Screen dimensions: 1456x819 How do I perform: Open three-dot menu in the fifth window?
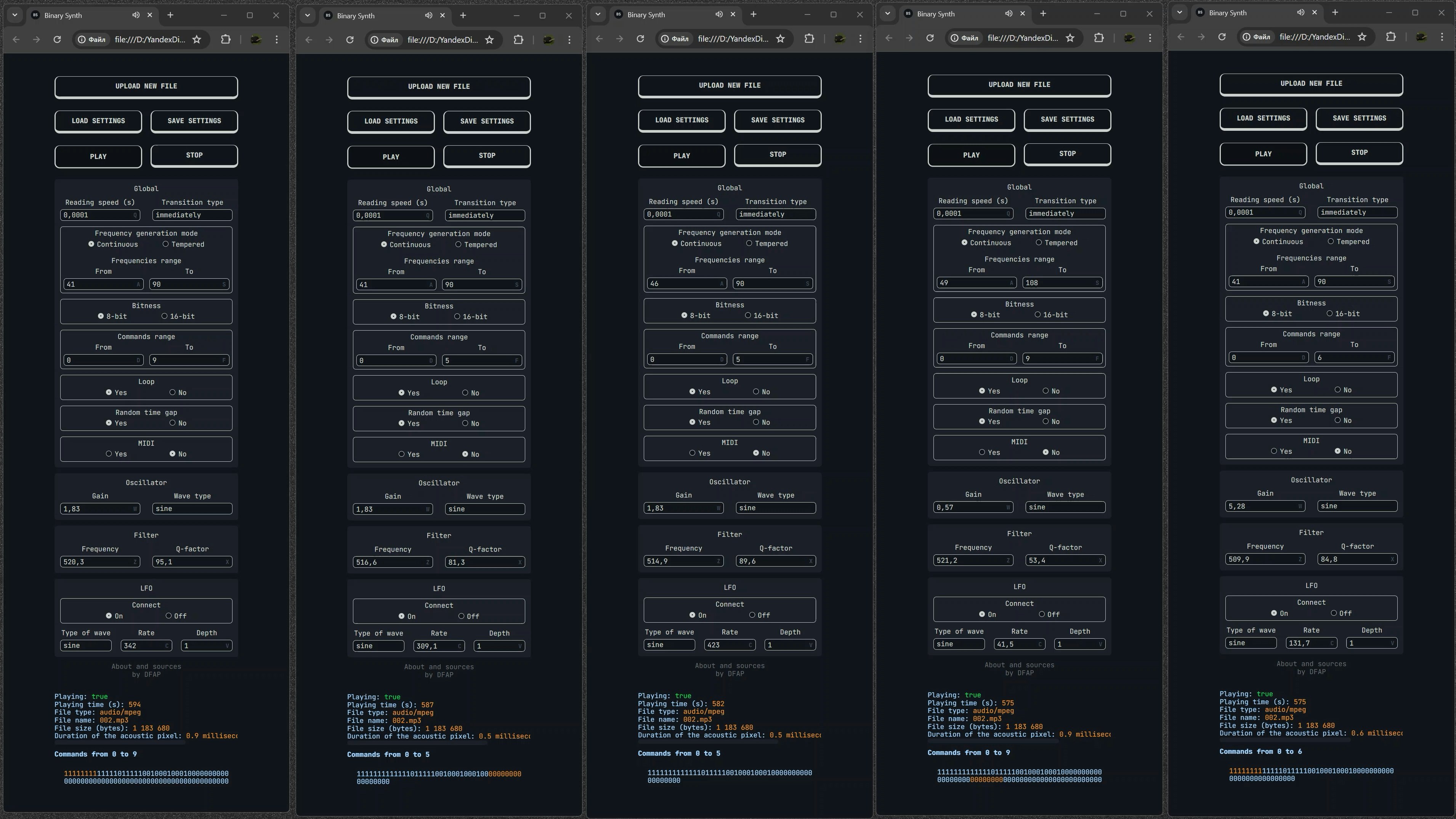click(x=1442, y=37)
